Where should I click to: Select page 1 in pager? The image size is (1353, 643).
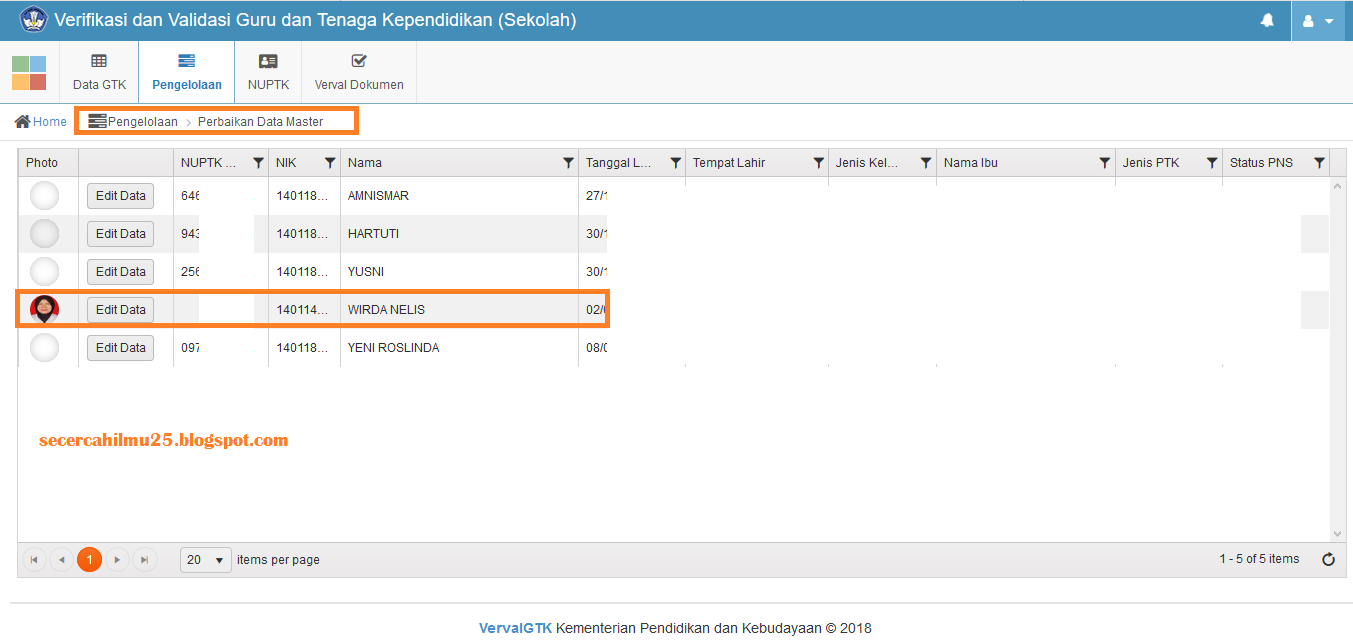89,560
